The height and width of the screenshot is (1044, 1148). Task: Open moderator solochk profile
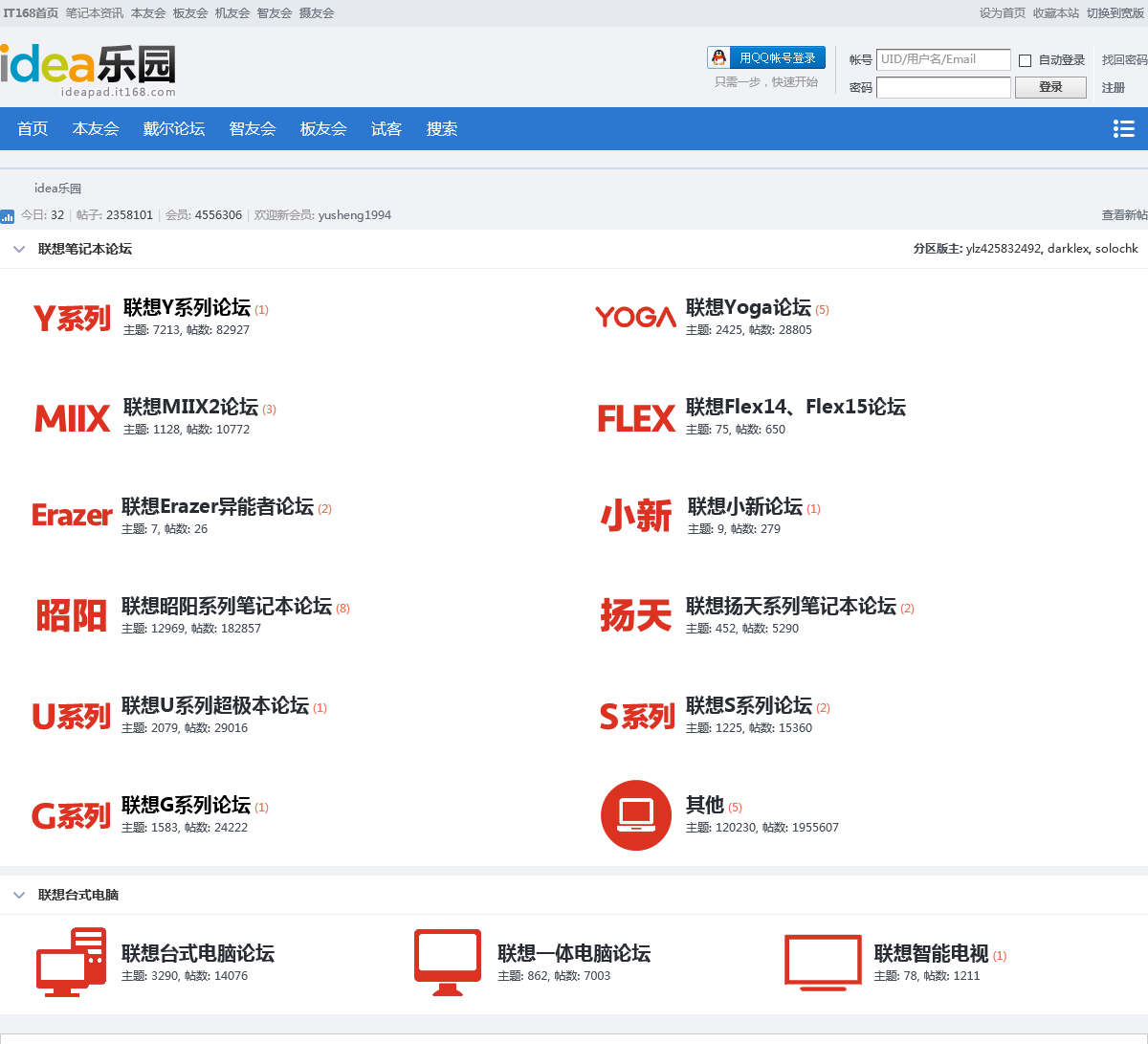click(1117, 249)
